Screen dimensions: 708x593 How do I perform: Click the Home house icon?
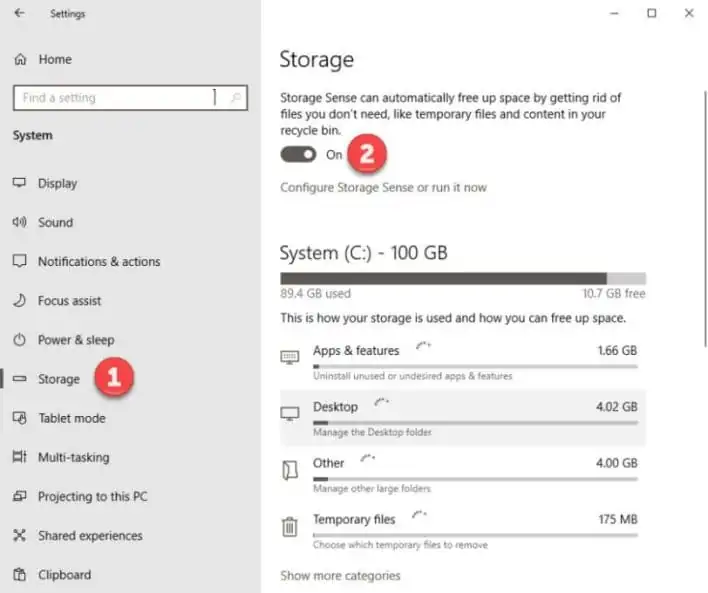pos(20,59)
